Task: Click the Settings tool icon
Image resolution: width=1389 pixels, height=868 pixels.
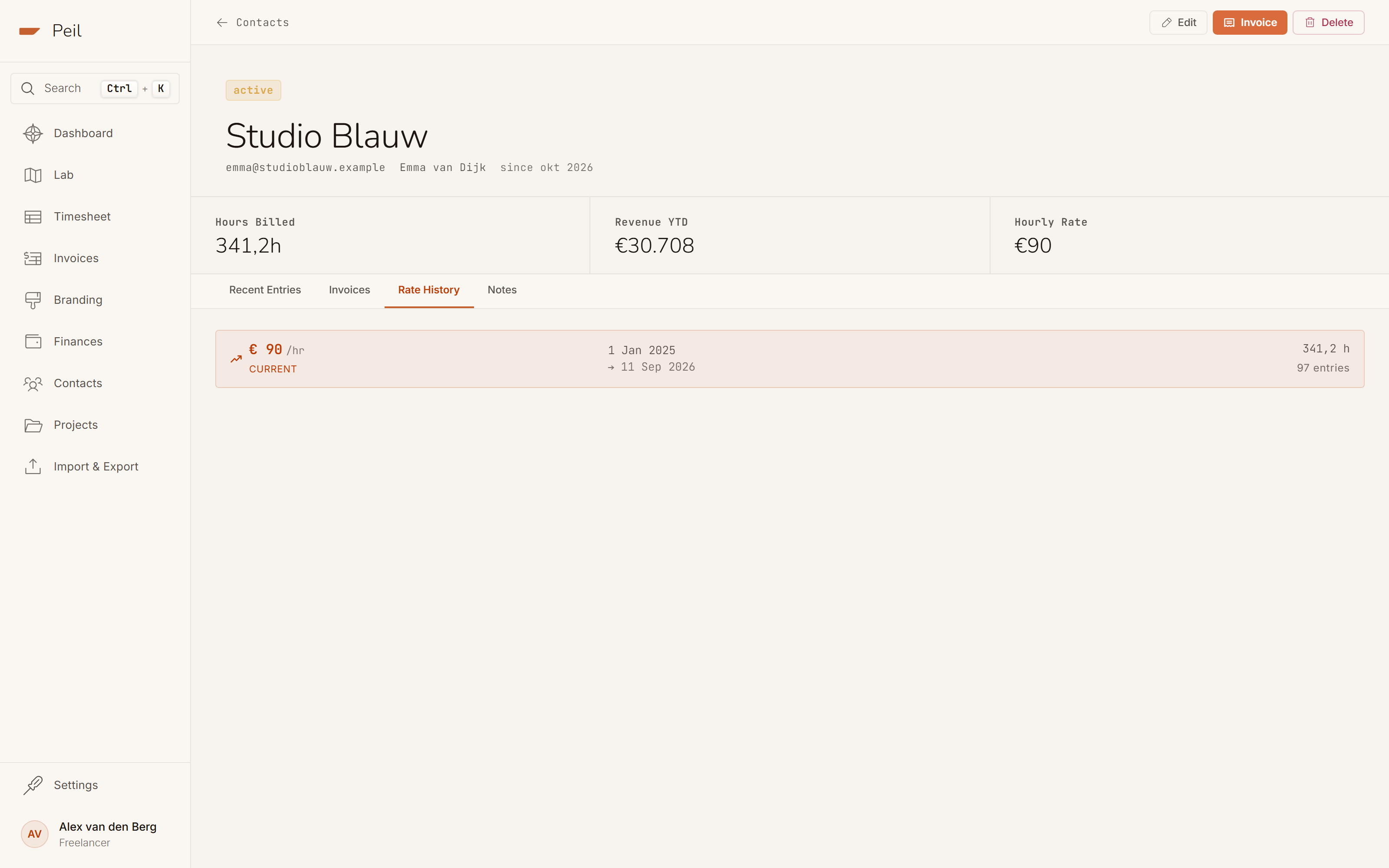Action: pos(33,786)
